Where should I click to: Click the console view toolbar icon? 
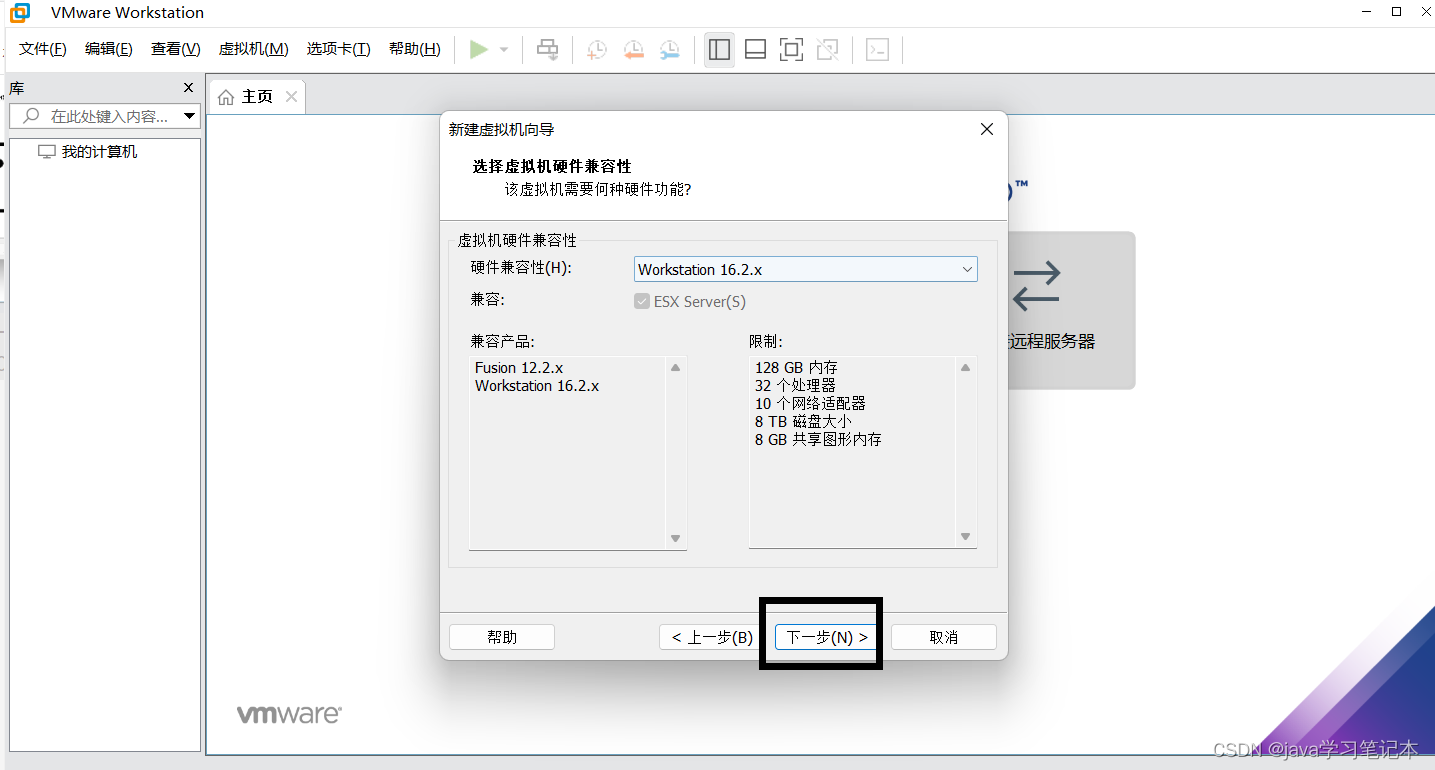[877, 49]
